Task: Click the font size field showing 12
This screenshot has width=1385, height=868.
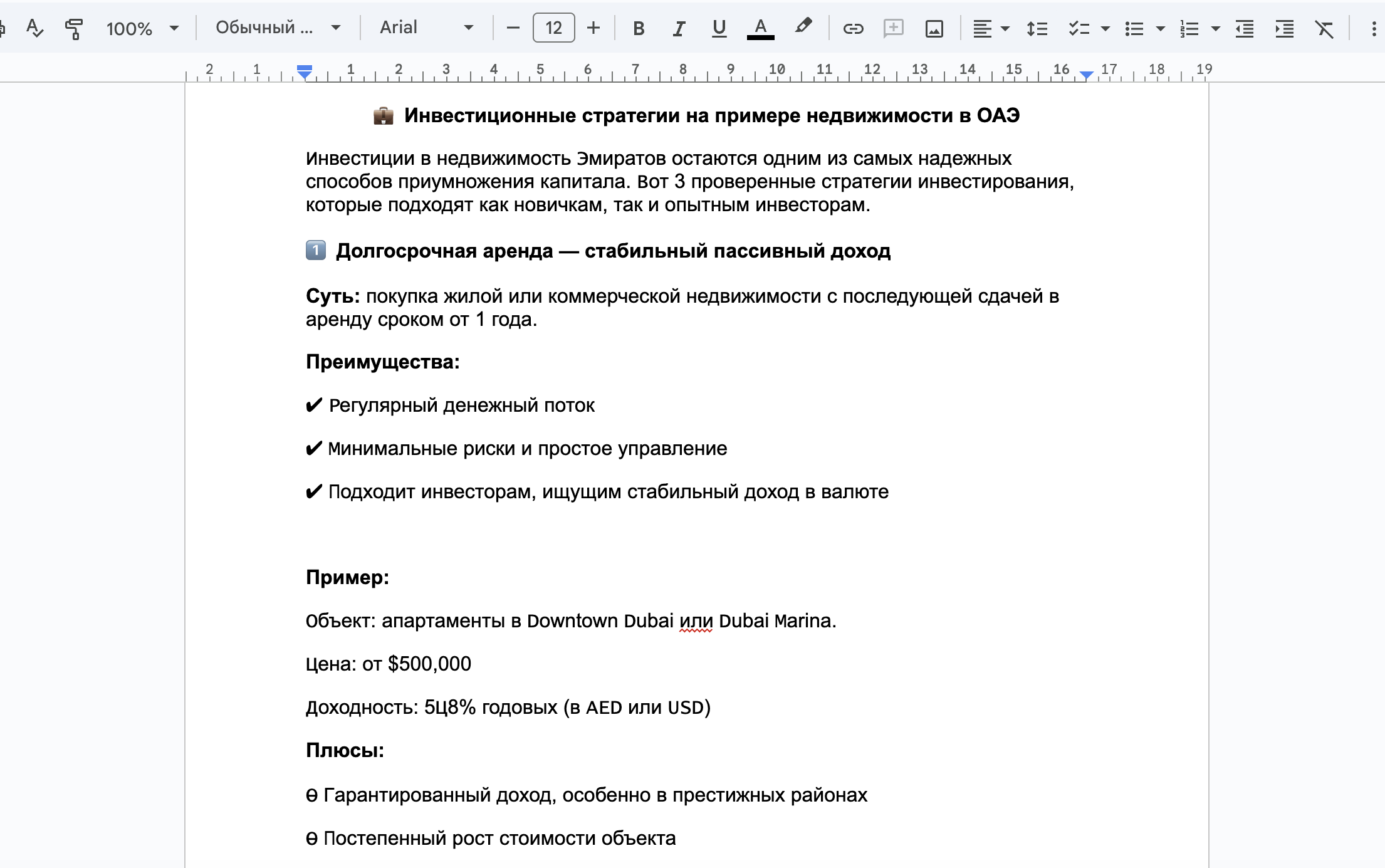Action: coord(553,28)
